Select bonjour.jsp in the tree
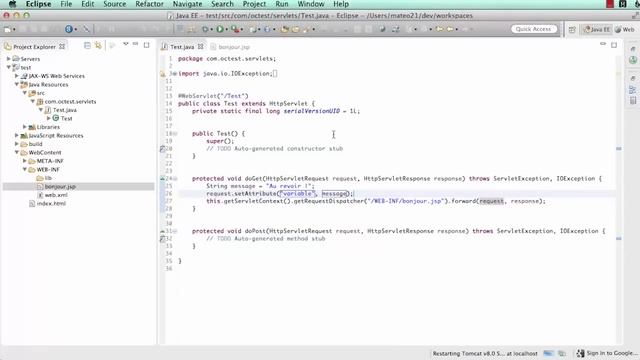This screenshot has width=640, height=360. [x=60, y=187]
